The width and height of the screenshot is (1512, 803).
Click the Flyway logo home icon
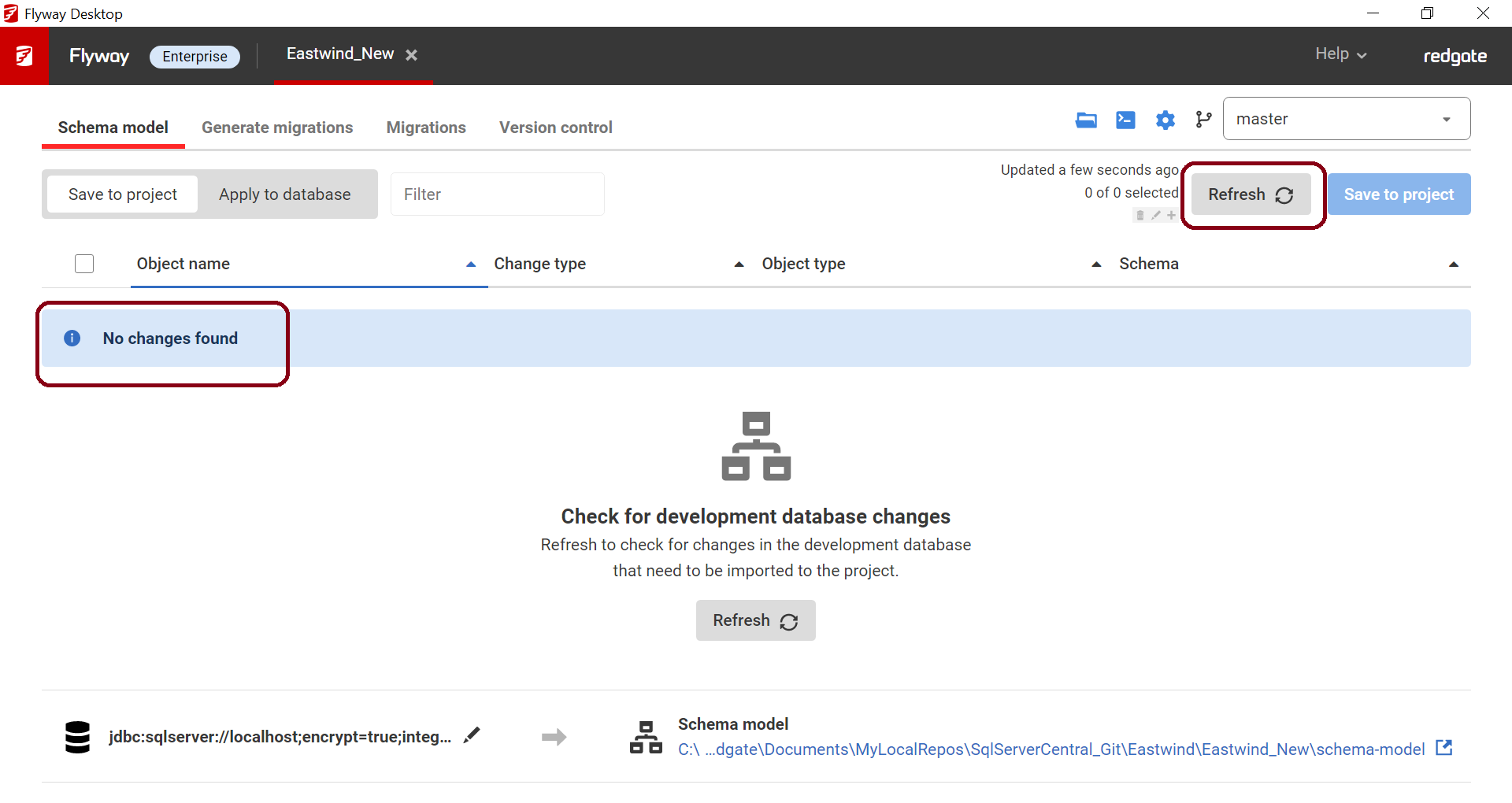coord(24,56)
